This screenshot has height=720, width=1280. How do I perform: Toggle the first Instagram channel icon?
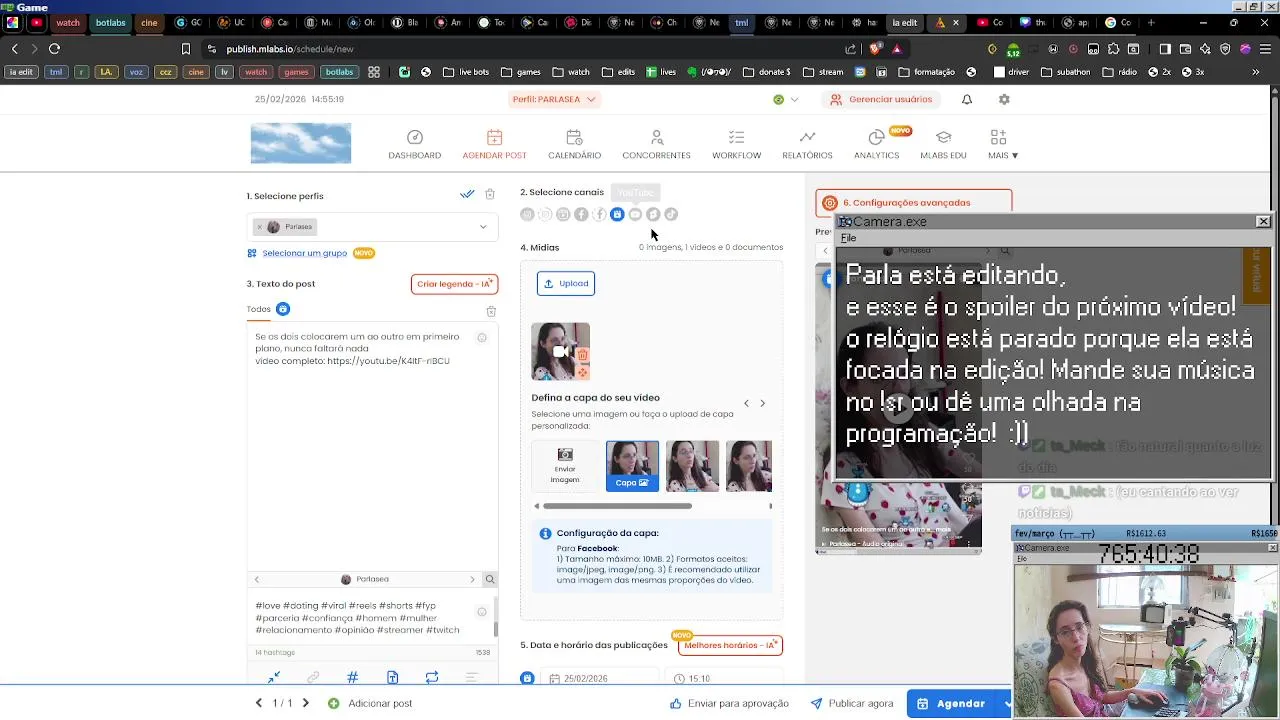[527, 214]
